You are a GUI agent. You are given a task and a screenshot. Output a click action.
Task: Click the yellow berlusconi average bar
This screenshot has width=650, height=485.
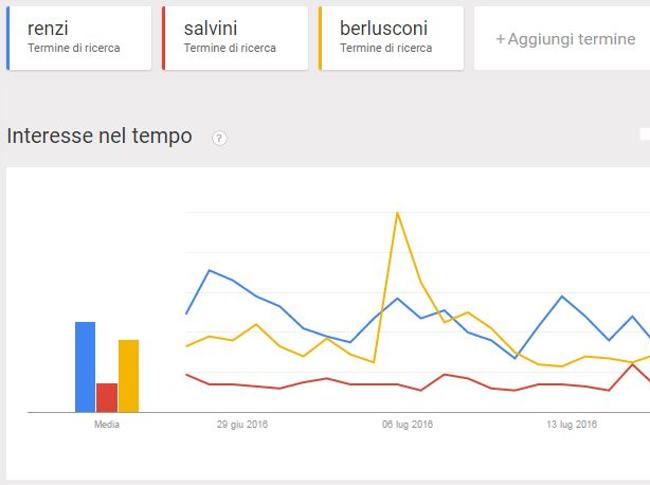129,376
